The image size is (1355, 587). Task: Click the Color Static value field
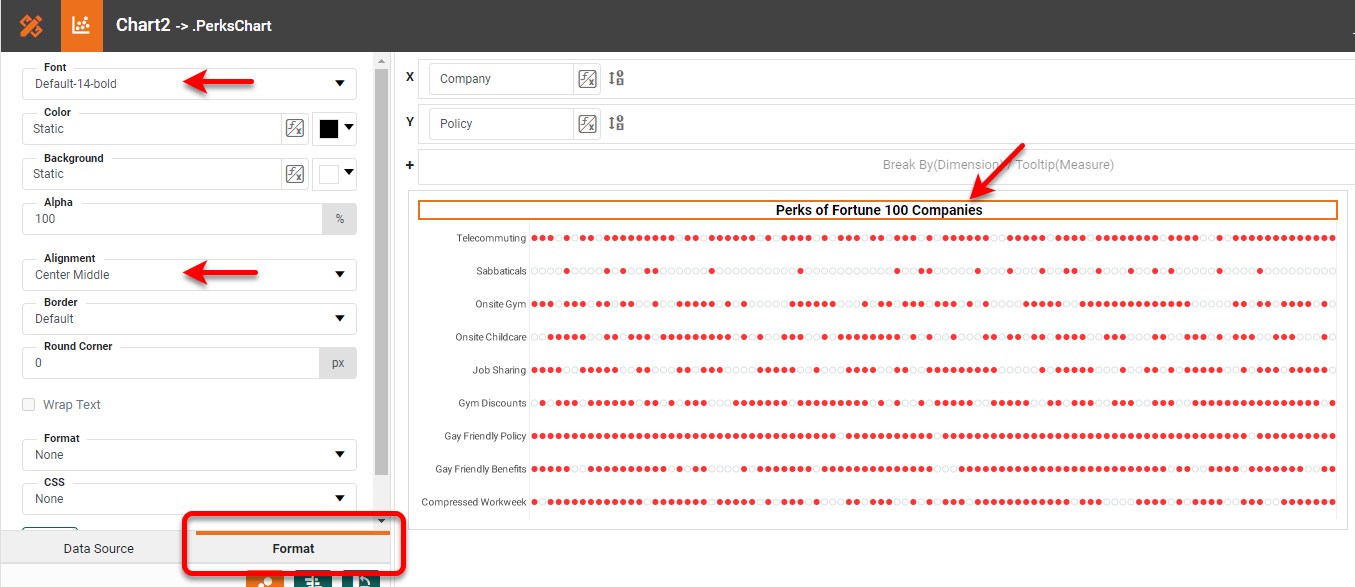coord(151,129)
